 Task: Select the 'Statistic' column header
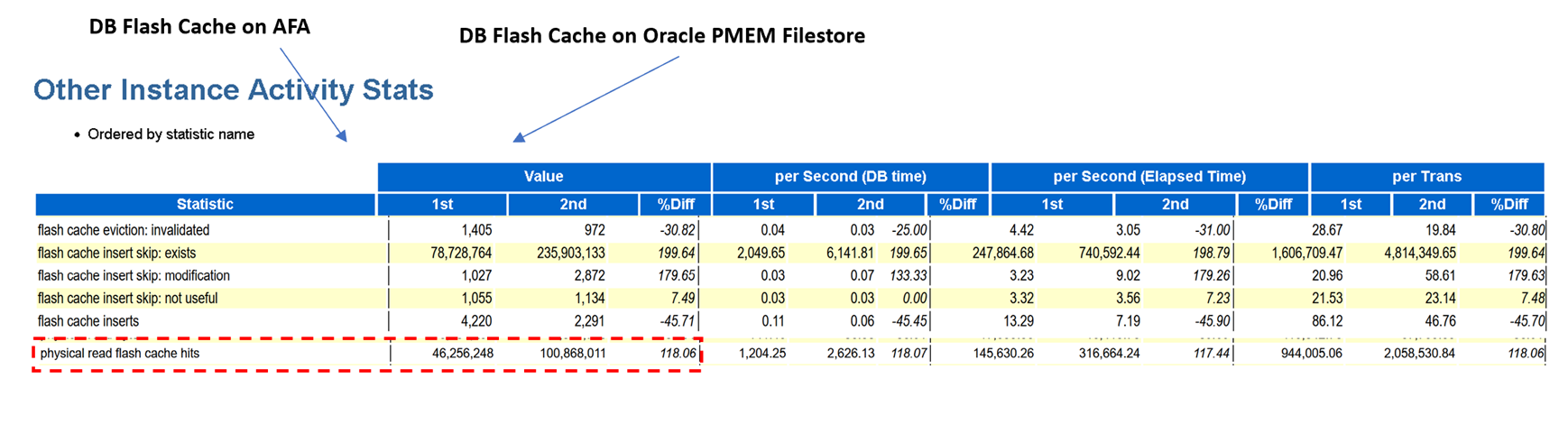click(205, 205)
